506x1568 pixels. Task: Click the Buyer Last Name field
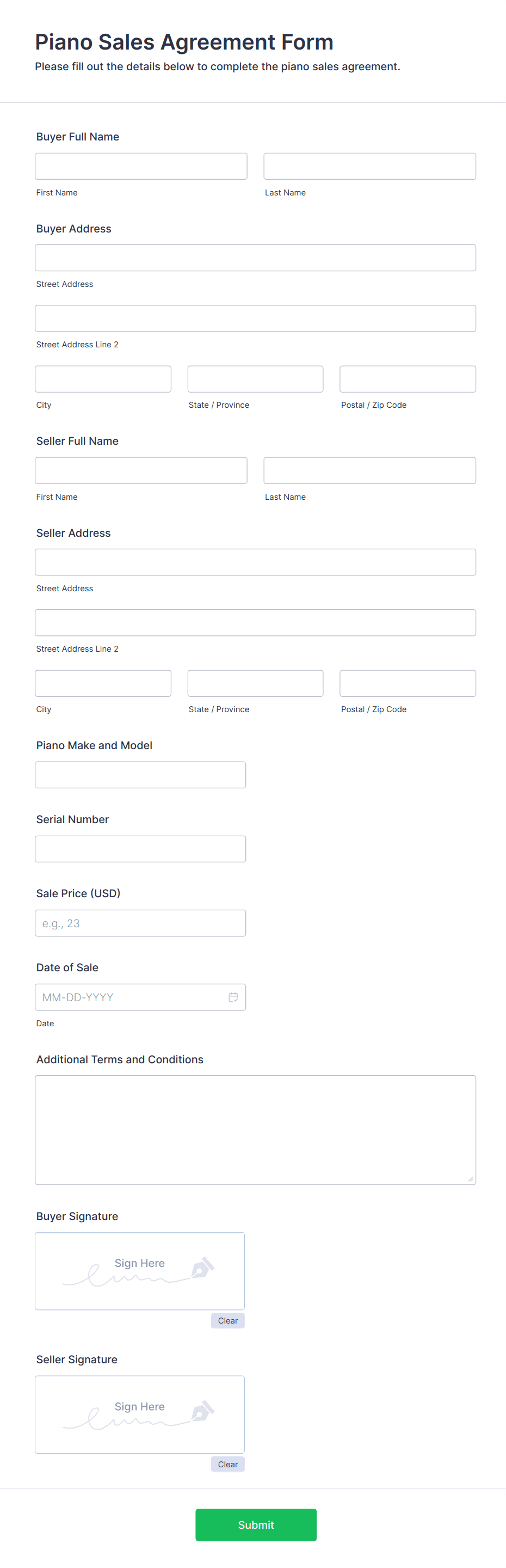369,166
